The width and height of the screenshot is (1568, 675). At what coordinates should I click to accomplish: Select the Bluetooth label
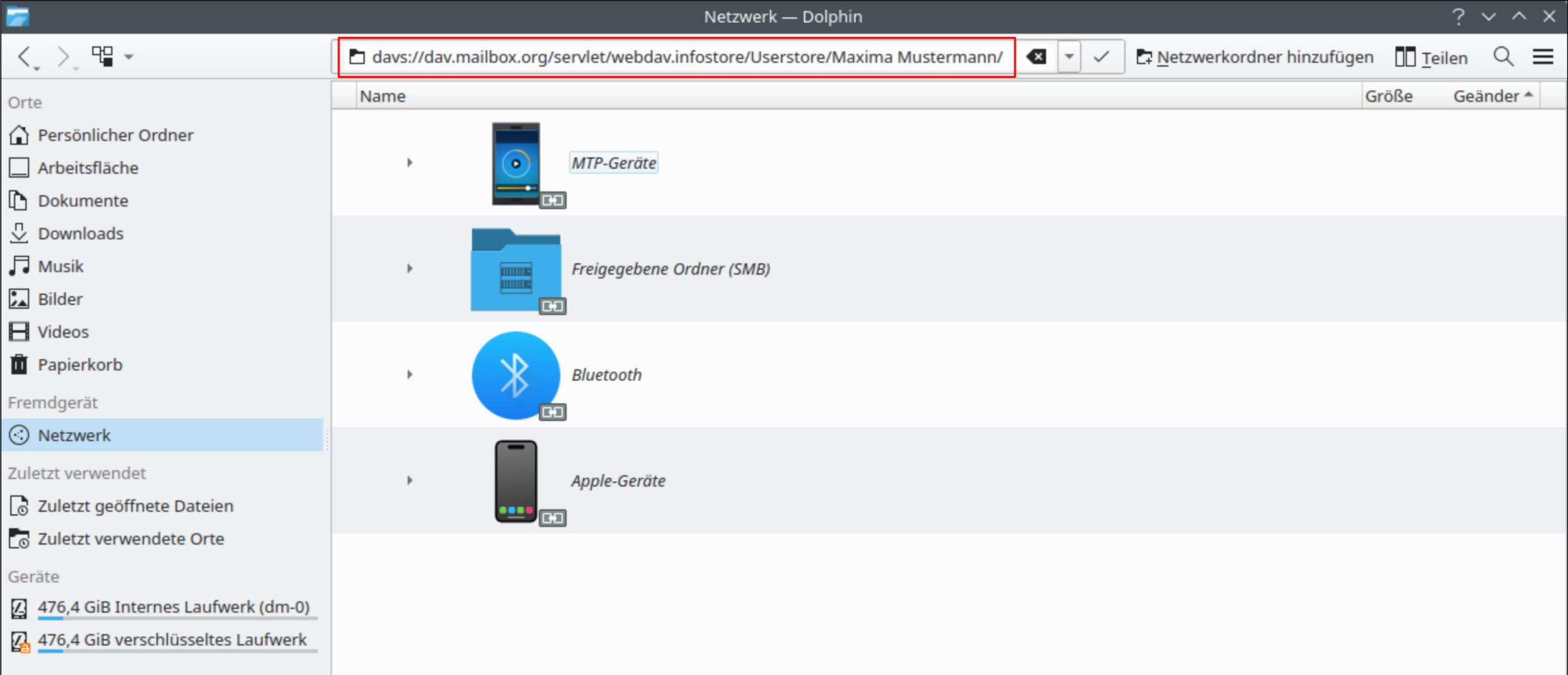tap(606, 375)
